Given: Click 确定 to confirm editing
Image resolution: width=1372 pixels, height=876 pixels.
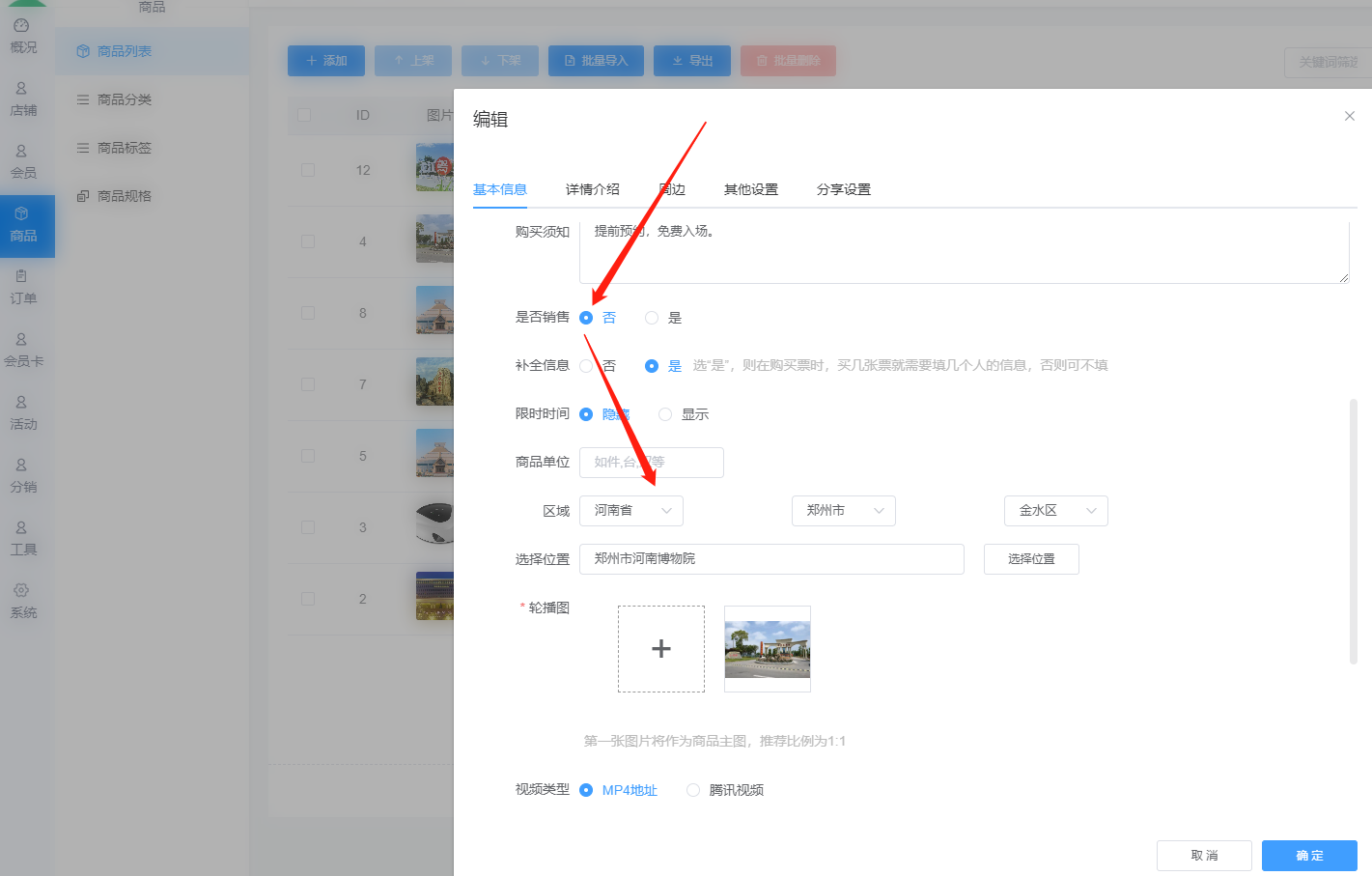Looking at the screenshot, I should click(1309, 856).
